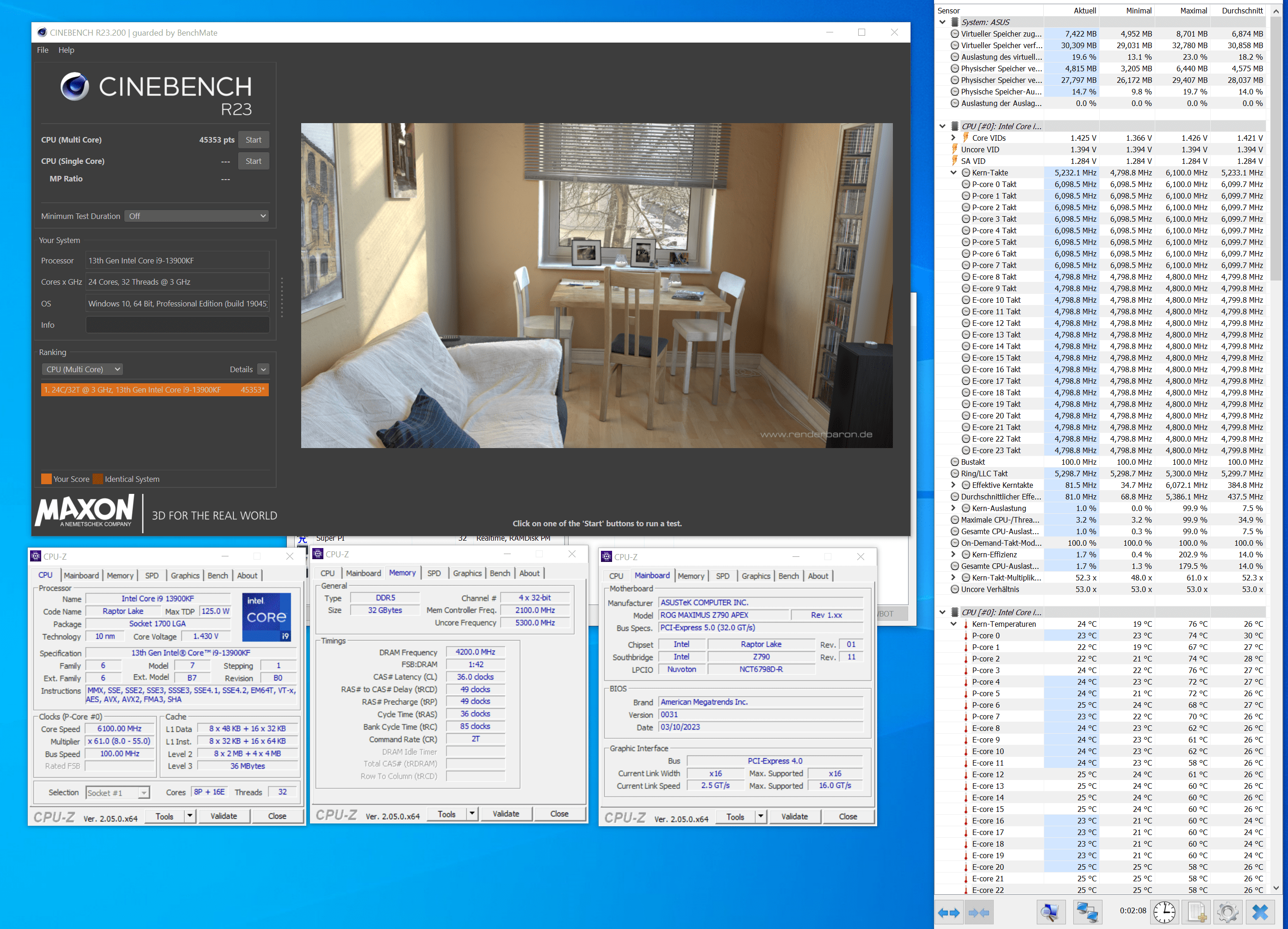Open the Help menu in Cinebench

point(66,50)
